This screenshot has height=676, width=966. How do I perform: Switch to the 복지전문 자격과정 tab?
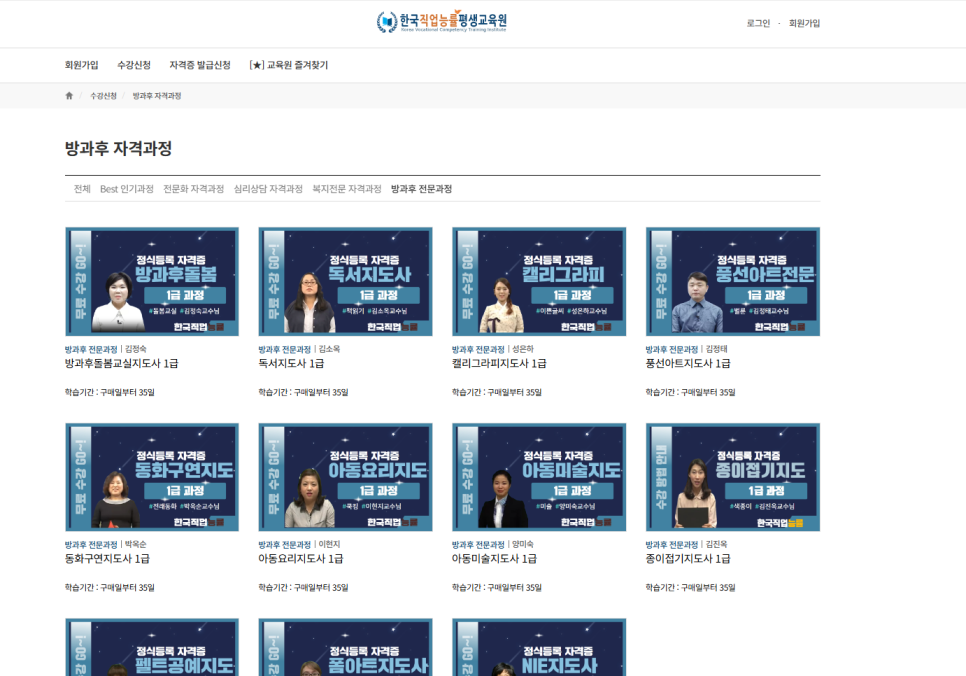click(x=347, y=189)
